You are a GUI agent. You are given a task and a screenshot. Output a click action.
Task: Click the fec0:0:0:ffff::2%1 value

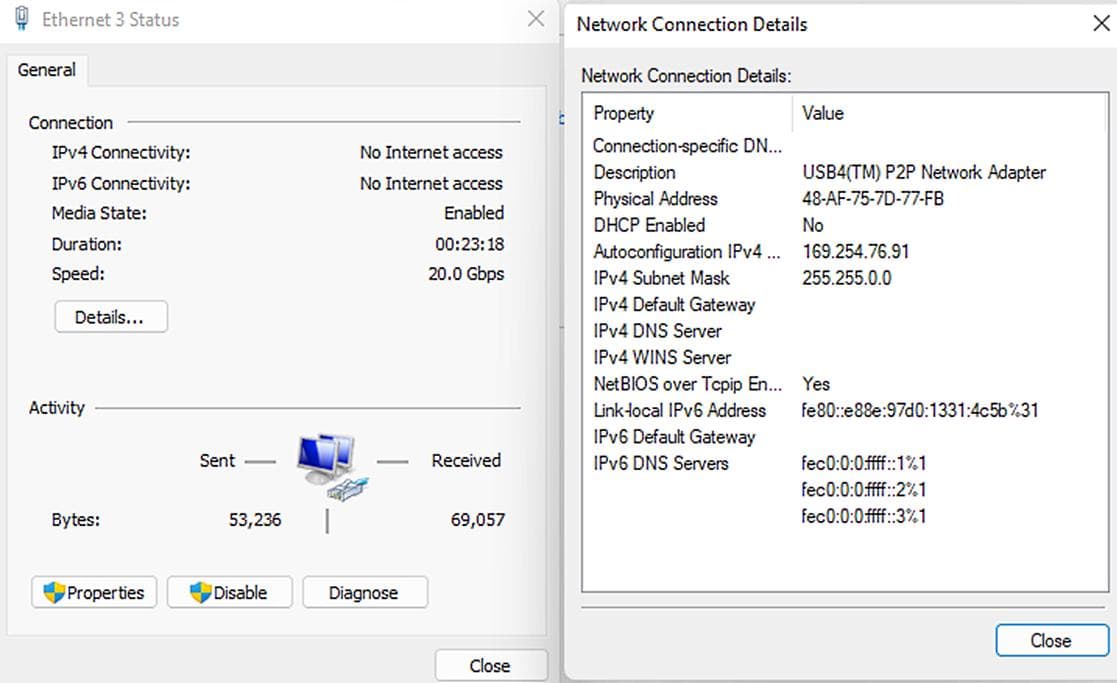tap(863, 489)
